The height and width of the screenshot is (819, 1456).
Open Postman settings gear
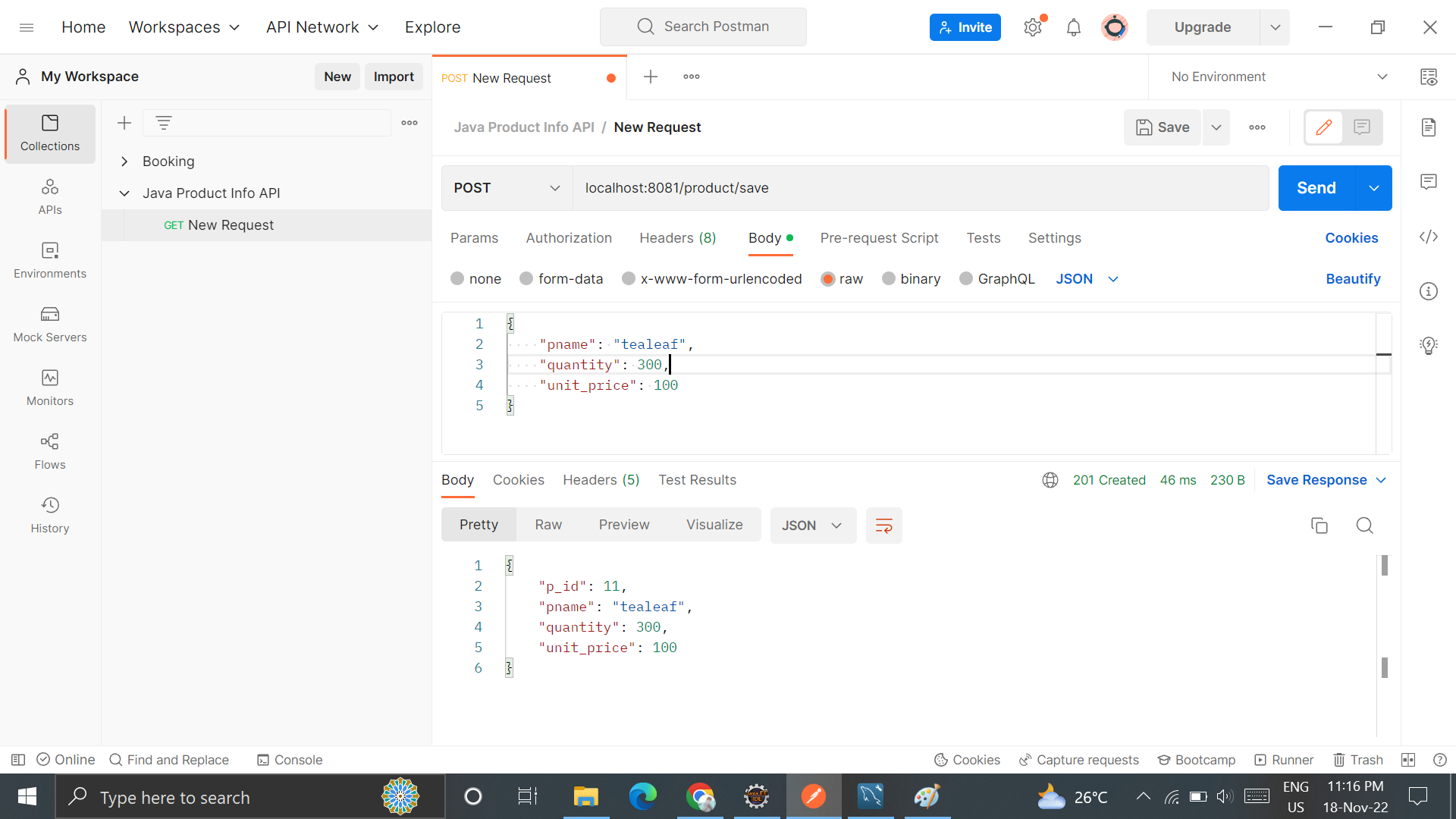1032,27
